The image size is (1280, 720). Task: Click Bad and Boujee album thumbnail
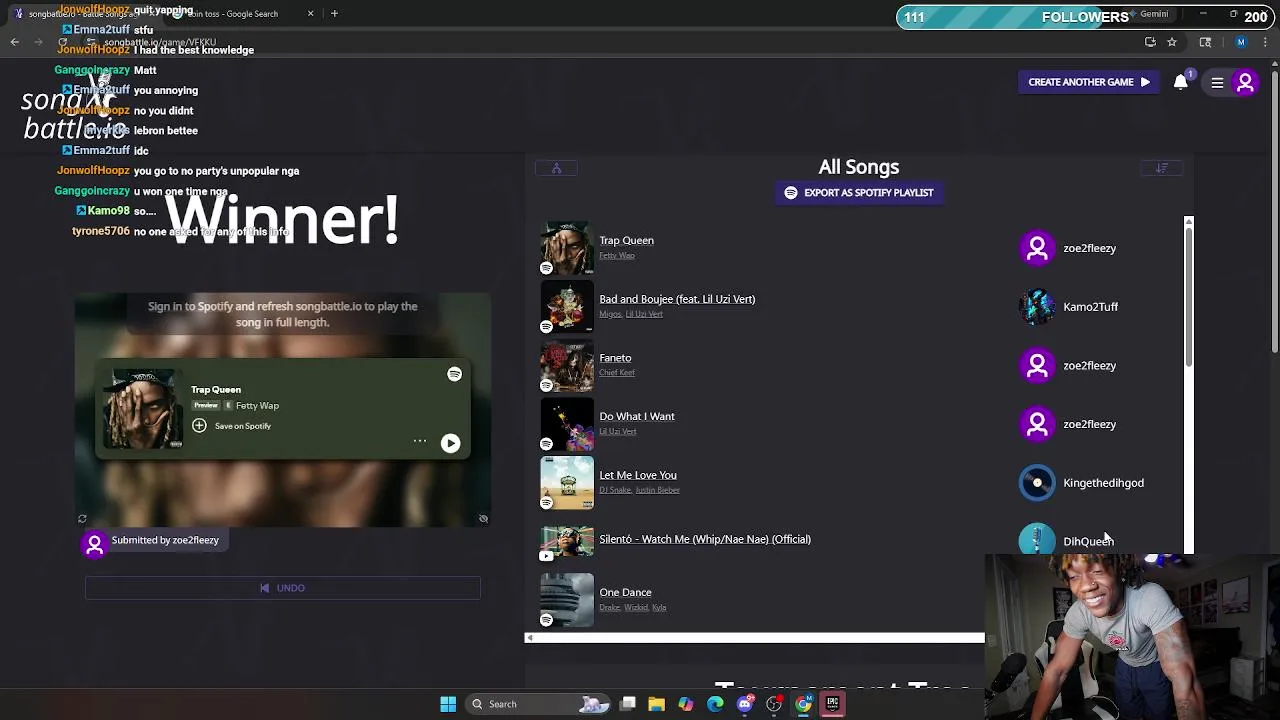coord(567,307)
